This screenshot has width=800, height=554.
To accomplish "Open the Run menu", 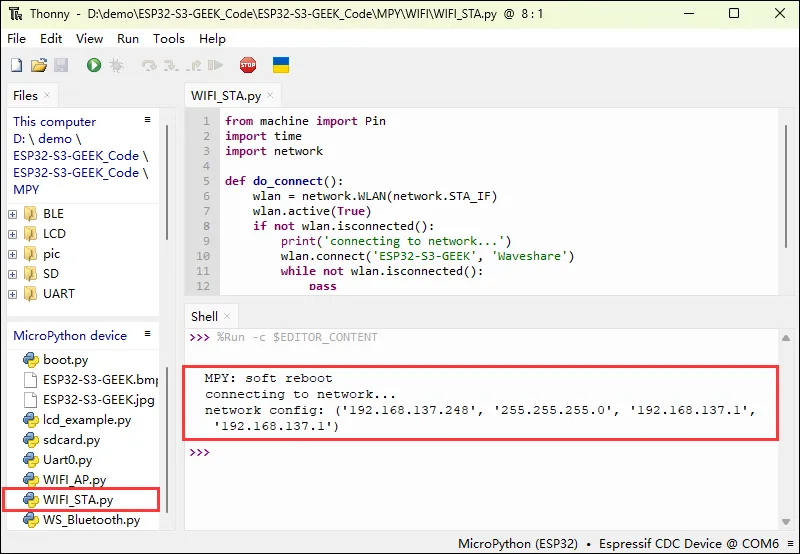I will click(128, 38).
